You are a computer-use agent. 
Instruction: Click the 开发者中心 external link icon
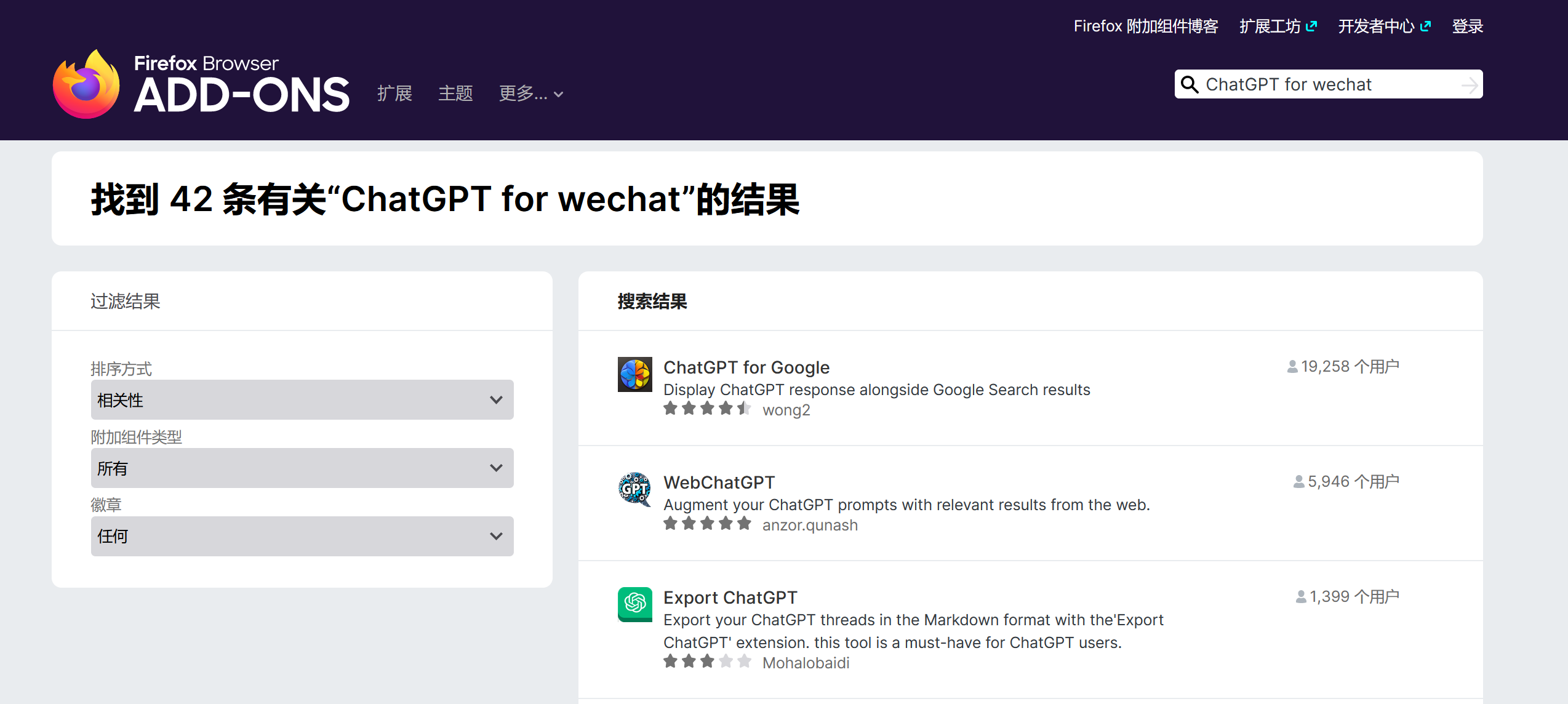coord(1425,26)
